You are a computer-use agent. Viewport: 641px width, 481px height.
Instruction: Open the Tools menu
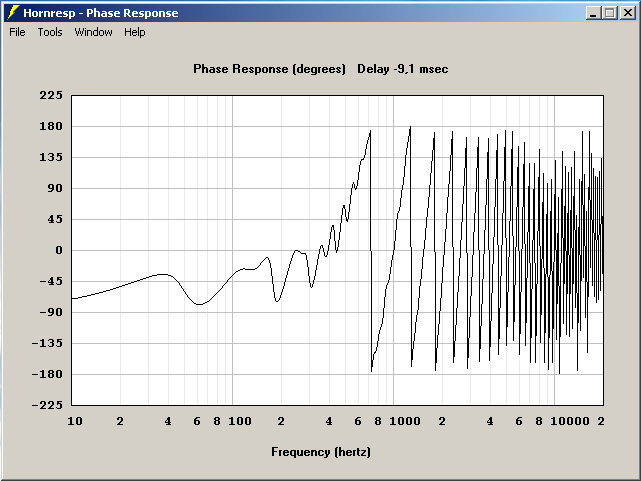[50, 32]
